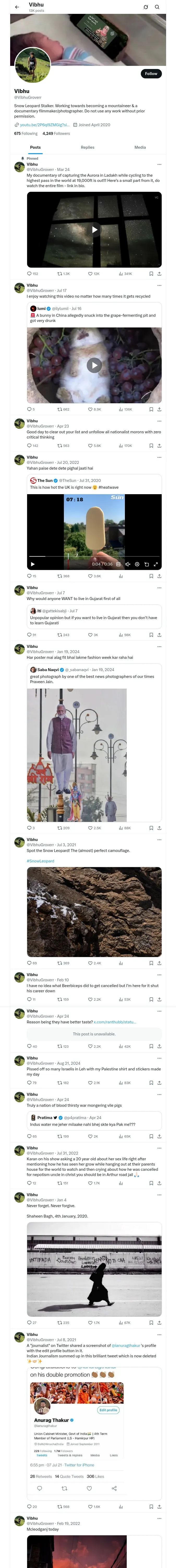Follow Vibhu's profile
The height and width of the screenshot is (1568, 176).
[x=150, y=74]
